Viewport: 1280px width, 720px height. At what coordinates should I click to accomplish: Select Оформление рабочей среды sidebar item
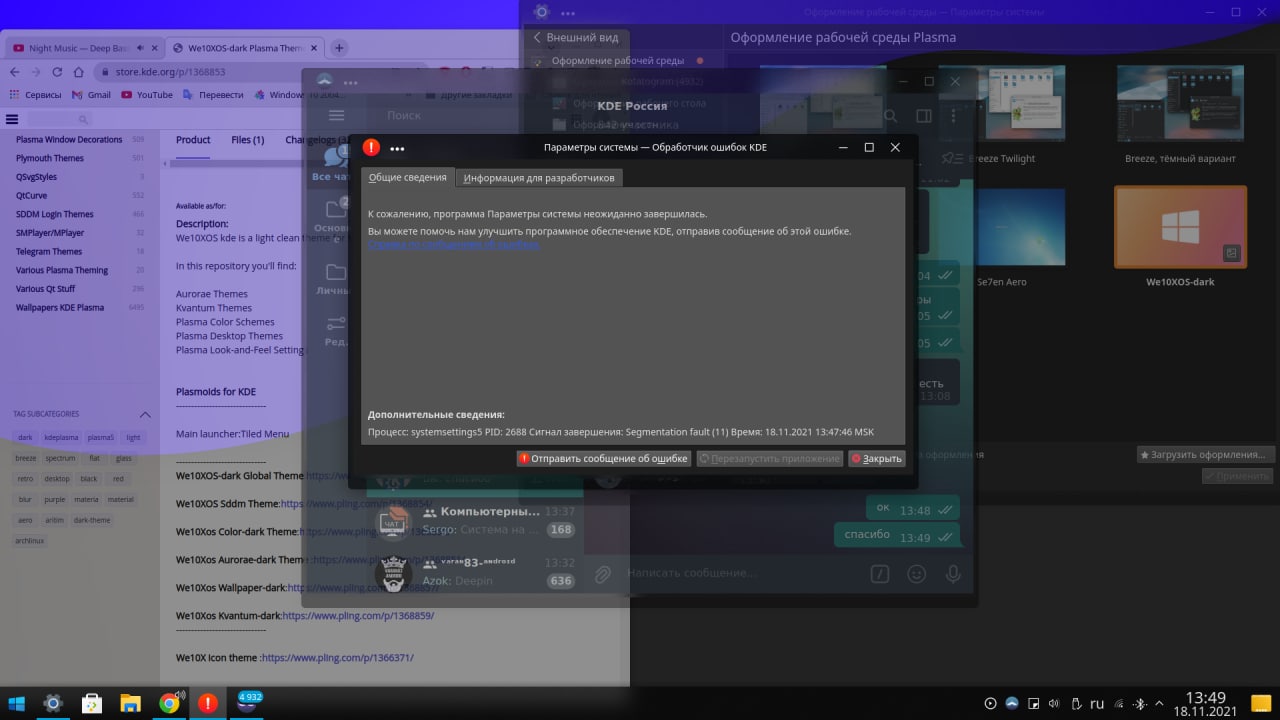pyautogui.click(x=620, y=61)
